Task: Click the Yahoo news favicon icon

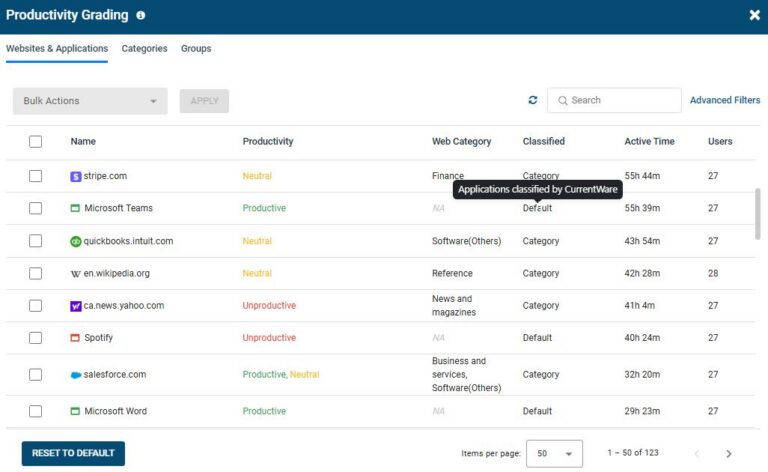Action: (x=75, y=306)
